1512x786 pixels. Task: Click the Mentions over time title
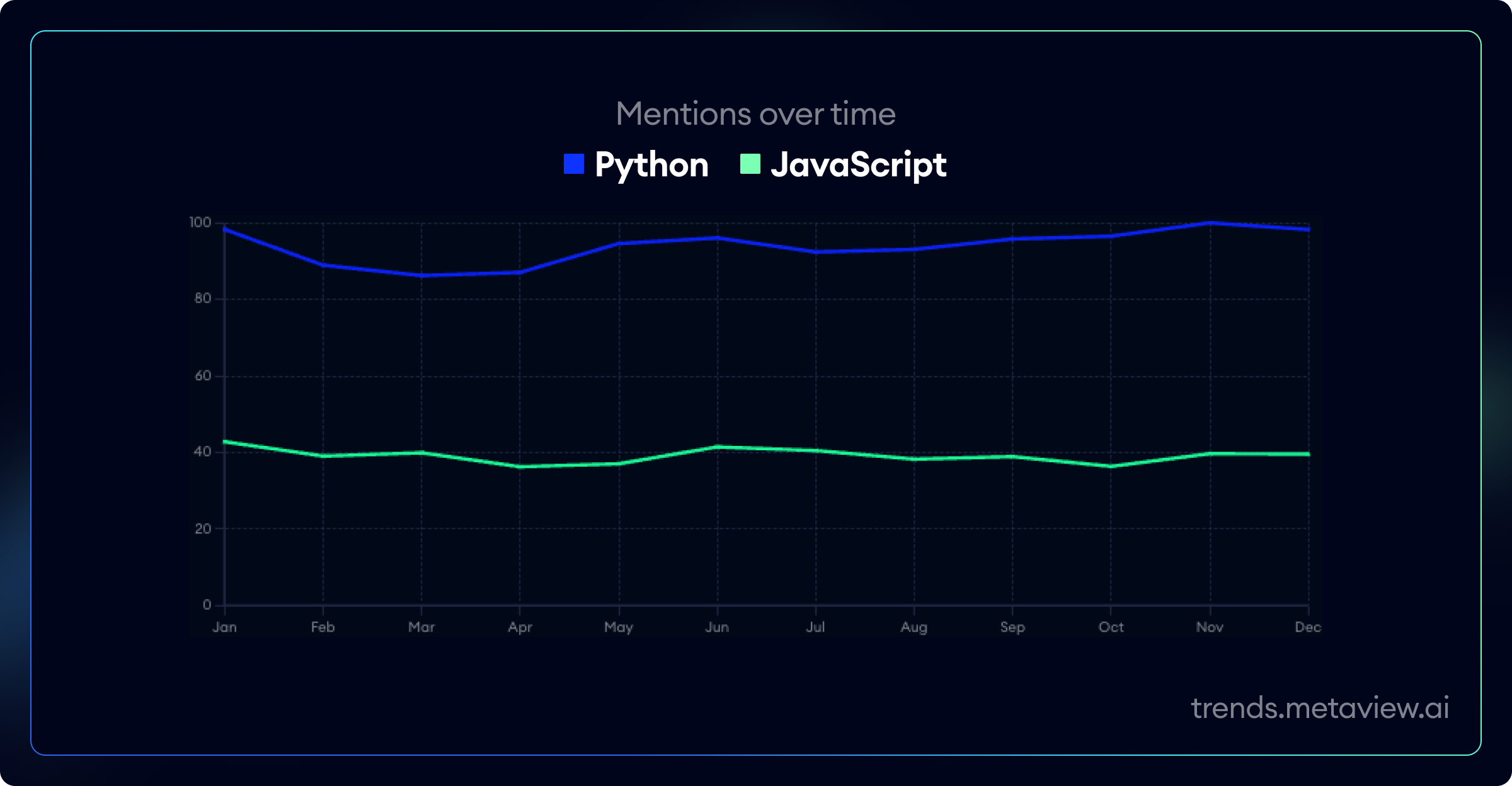(x=755, y=114)
